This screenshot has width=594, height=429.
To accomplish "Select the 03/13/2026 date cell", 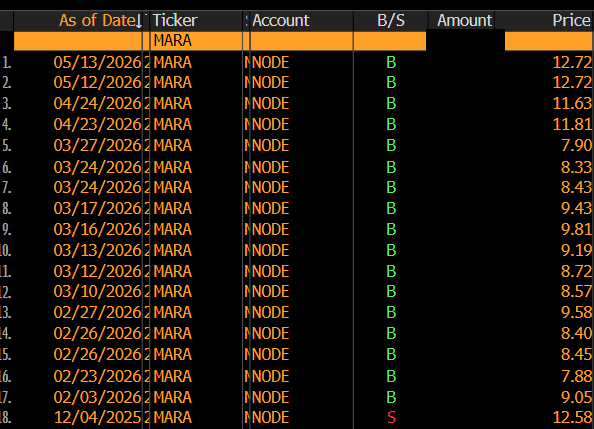I will (x=97, y=251).
